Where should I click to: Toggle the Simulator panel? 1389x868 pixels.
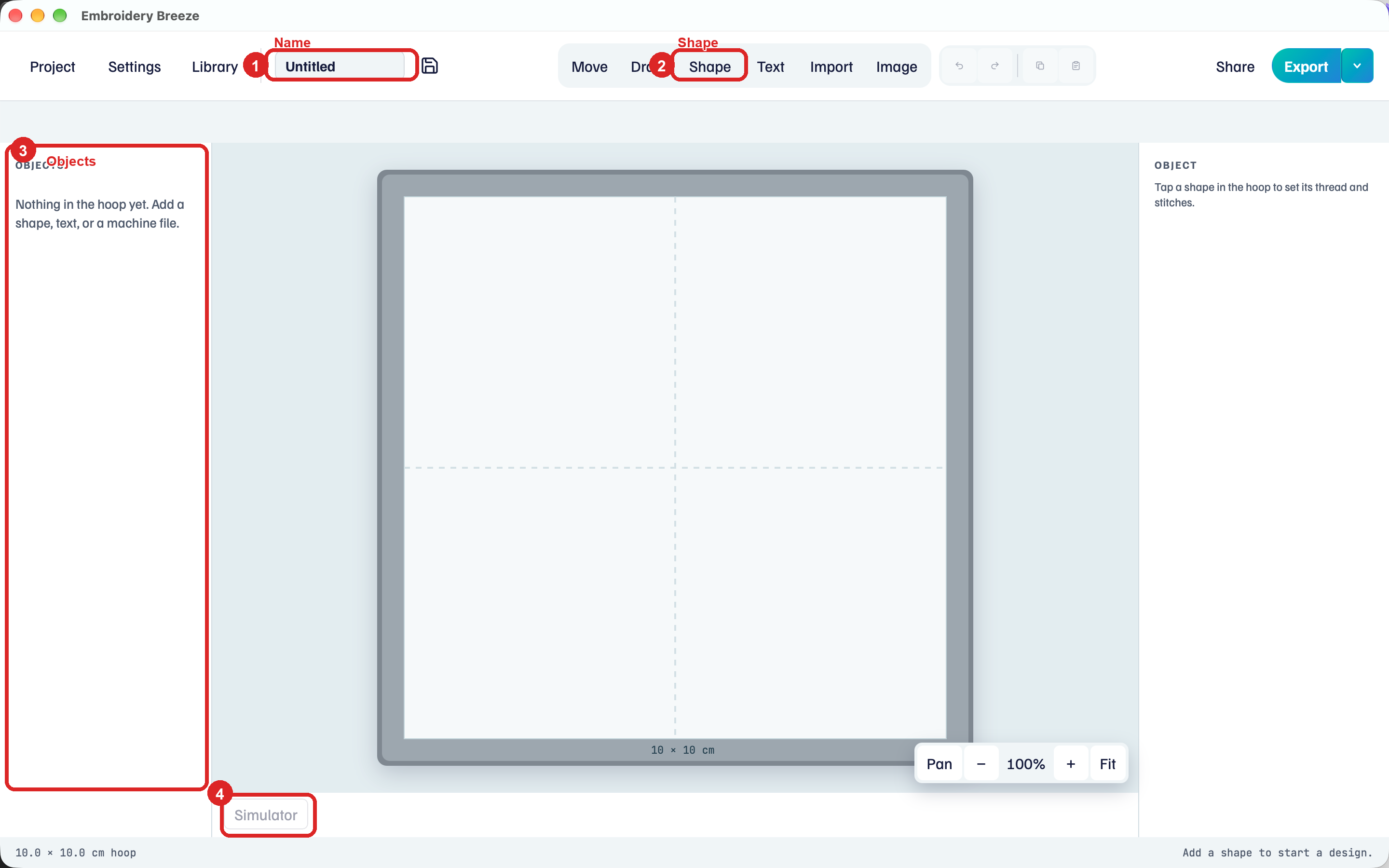(266, 815)
